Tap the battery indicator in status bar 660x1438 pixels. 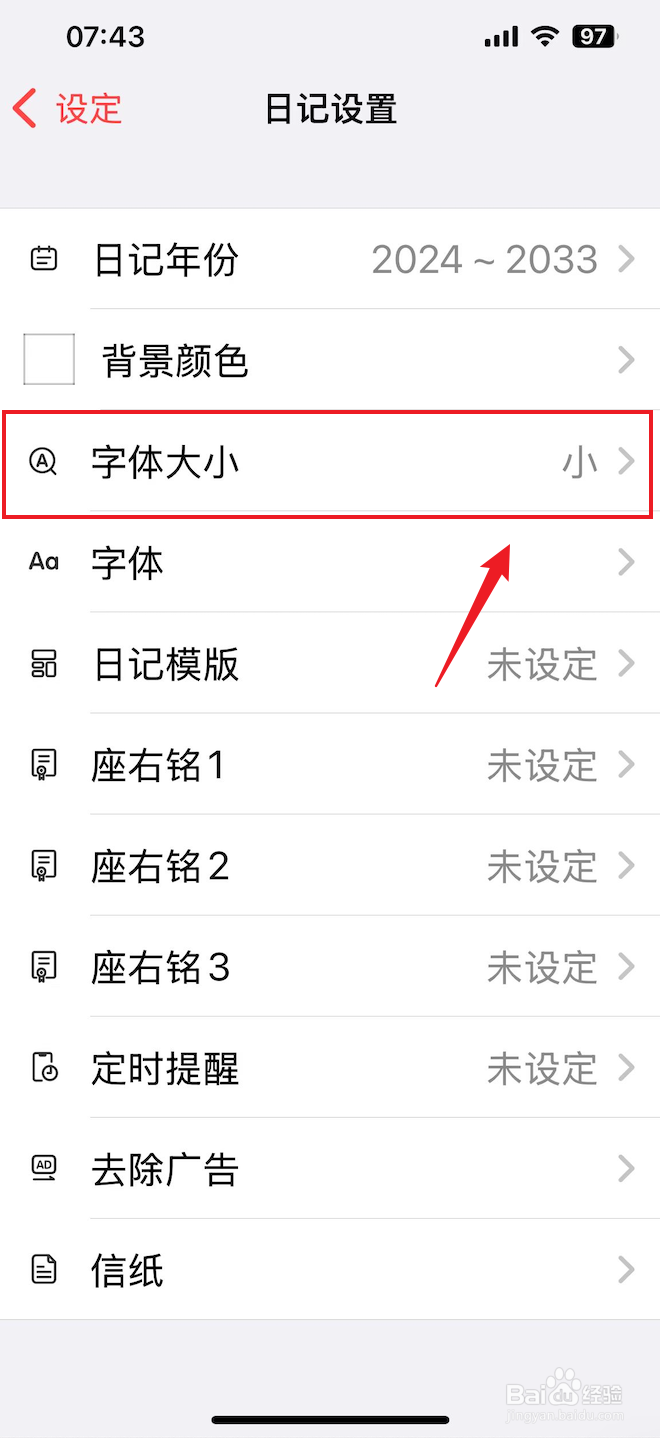click(x=595, y=37)
